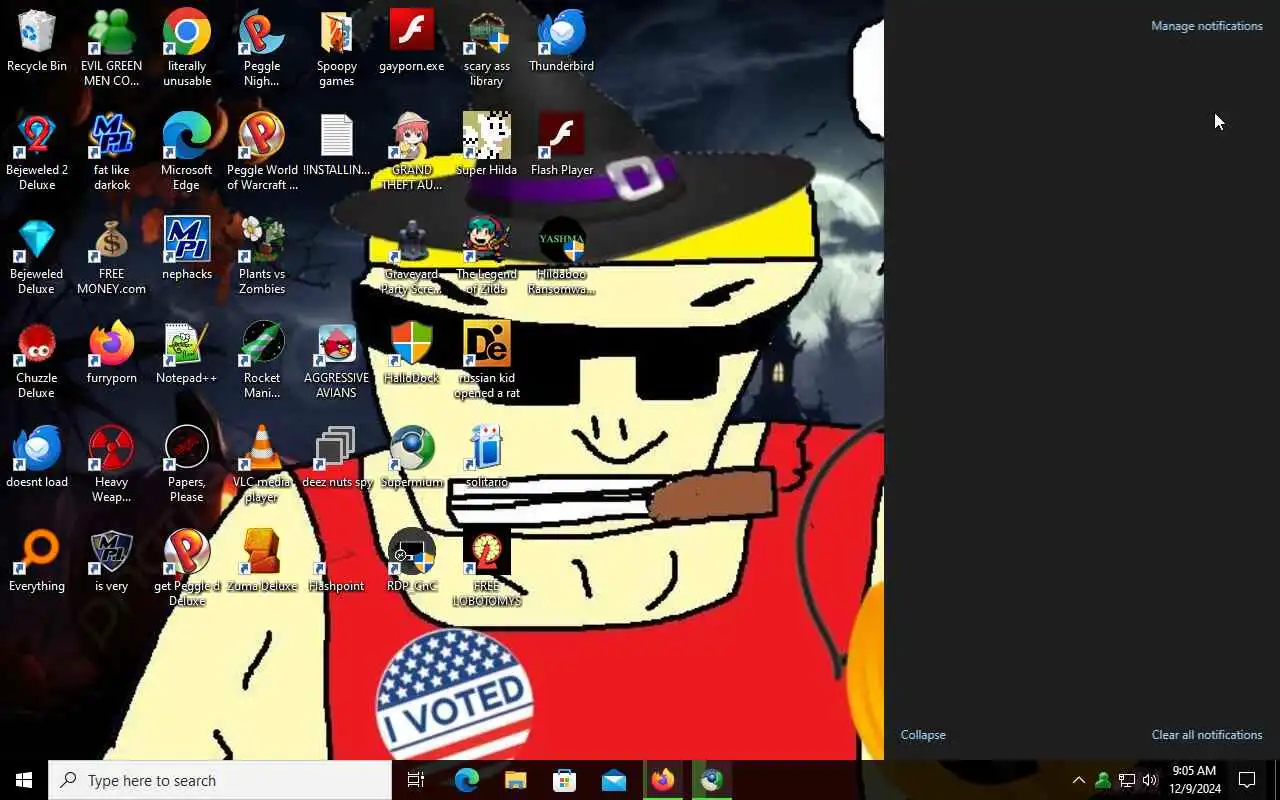Launch the solitario shortcut

[487, 458]
